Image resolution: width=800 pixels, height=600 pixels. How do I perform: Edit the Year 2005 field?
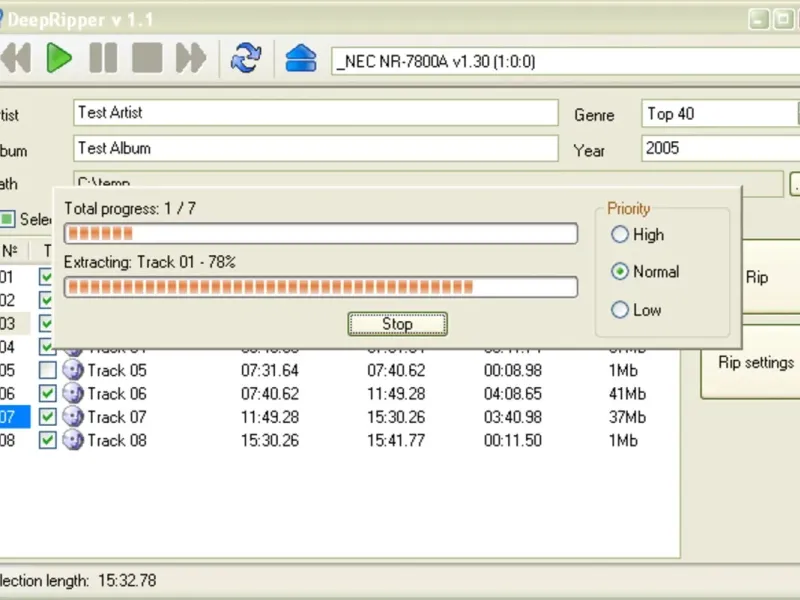720,148
